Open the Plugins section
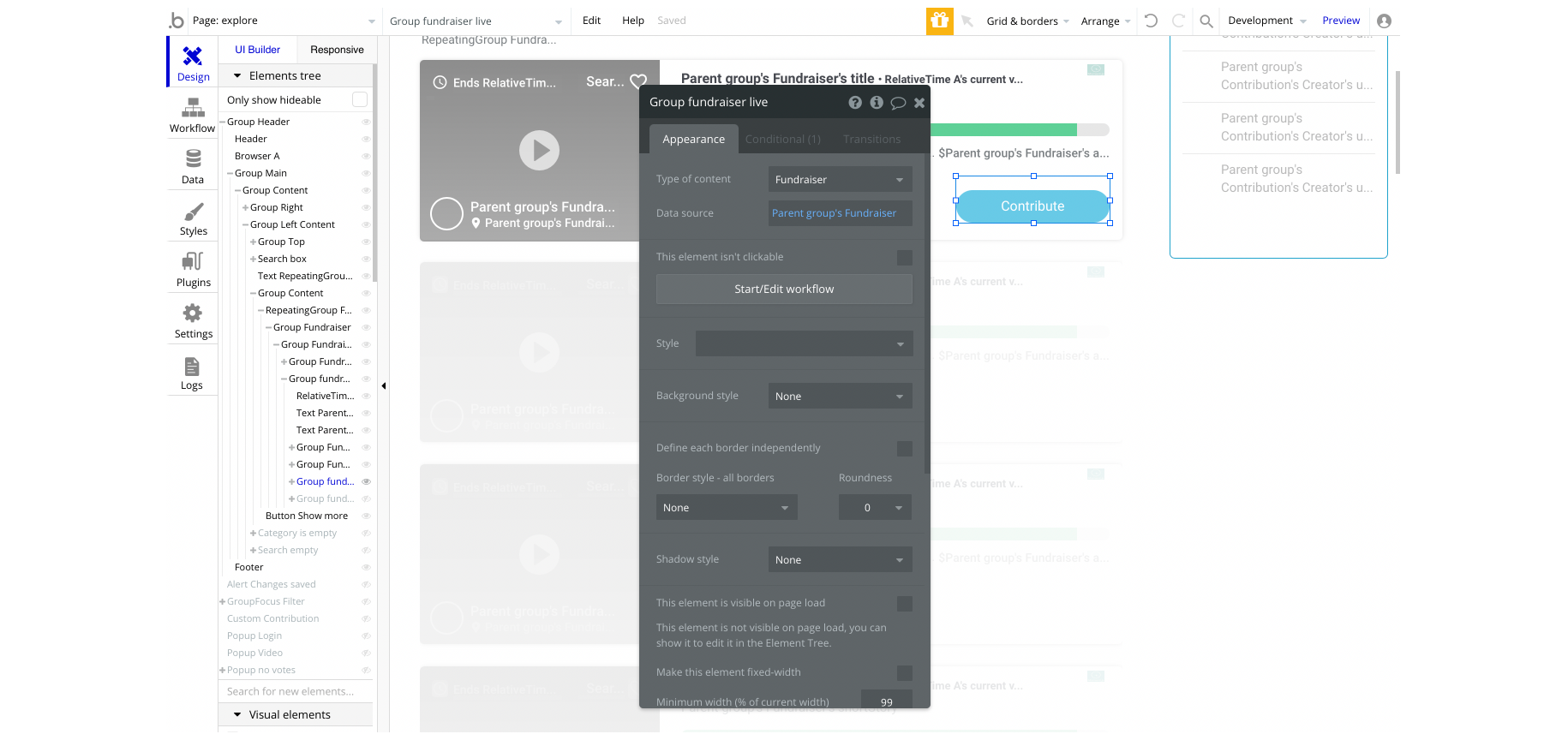This screenshot has height=740, width=1568. coord(193,270)
